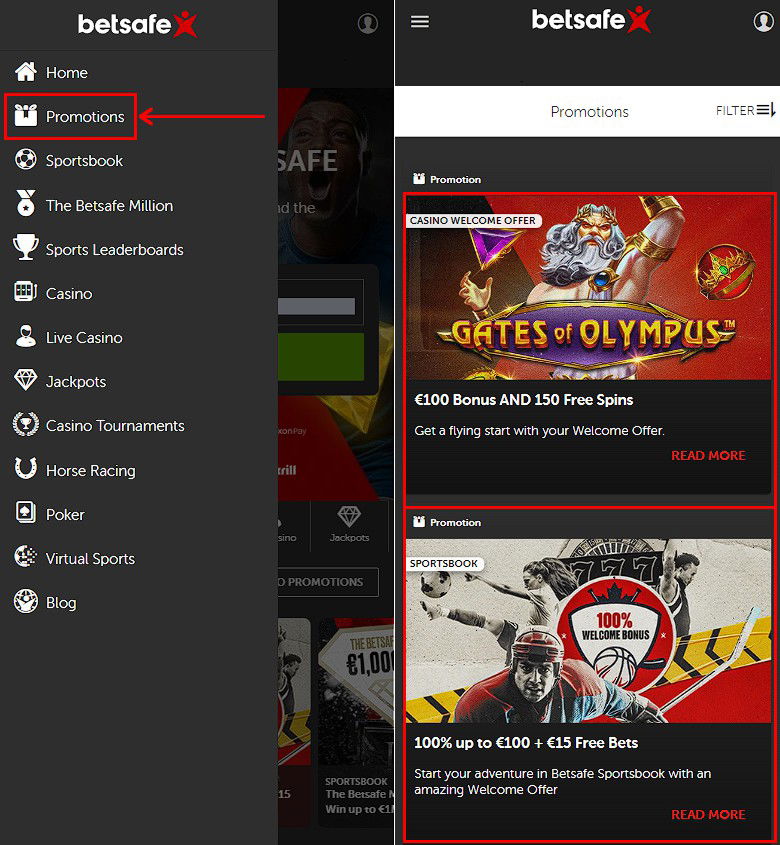Open Poker from the sidebar menu
780x845 pixels.
(x=65, y=515)
